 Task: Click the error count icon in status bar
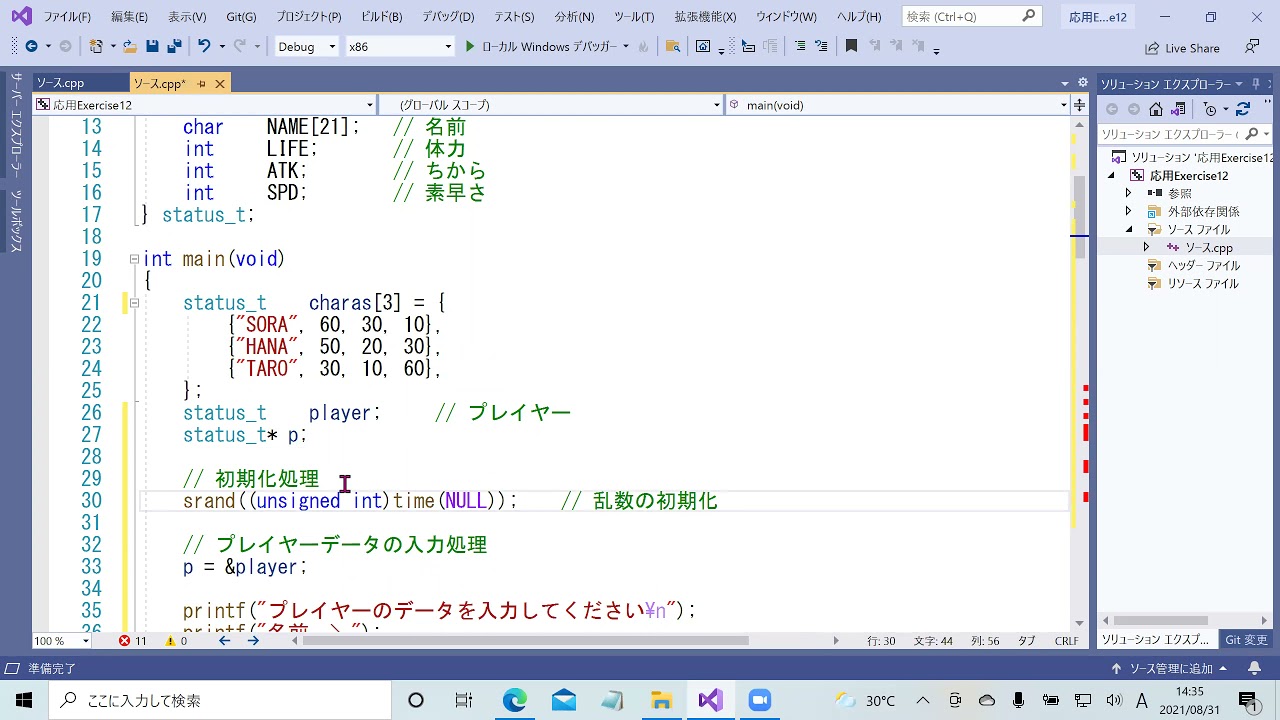(x=125, y=640)
